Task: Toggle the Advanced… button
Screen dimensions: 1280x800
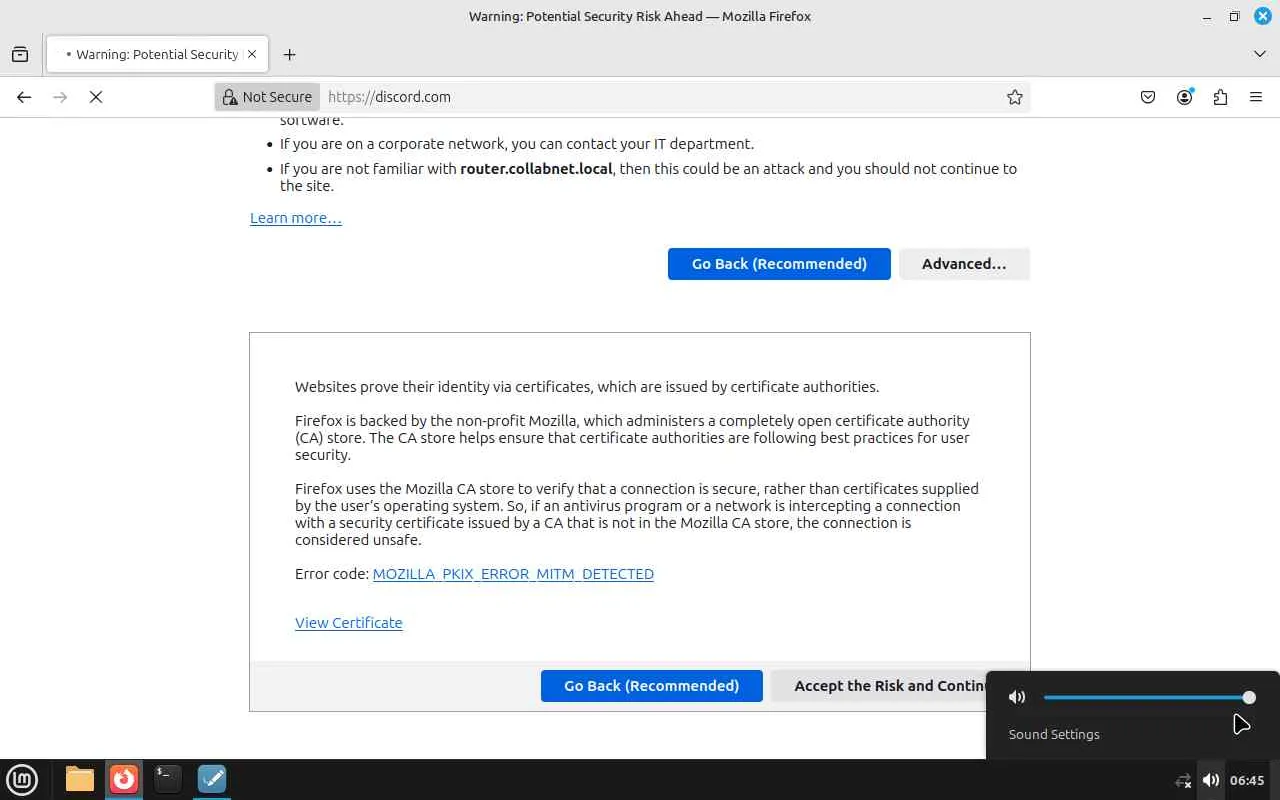Action: click(x=964, y=264)
